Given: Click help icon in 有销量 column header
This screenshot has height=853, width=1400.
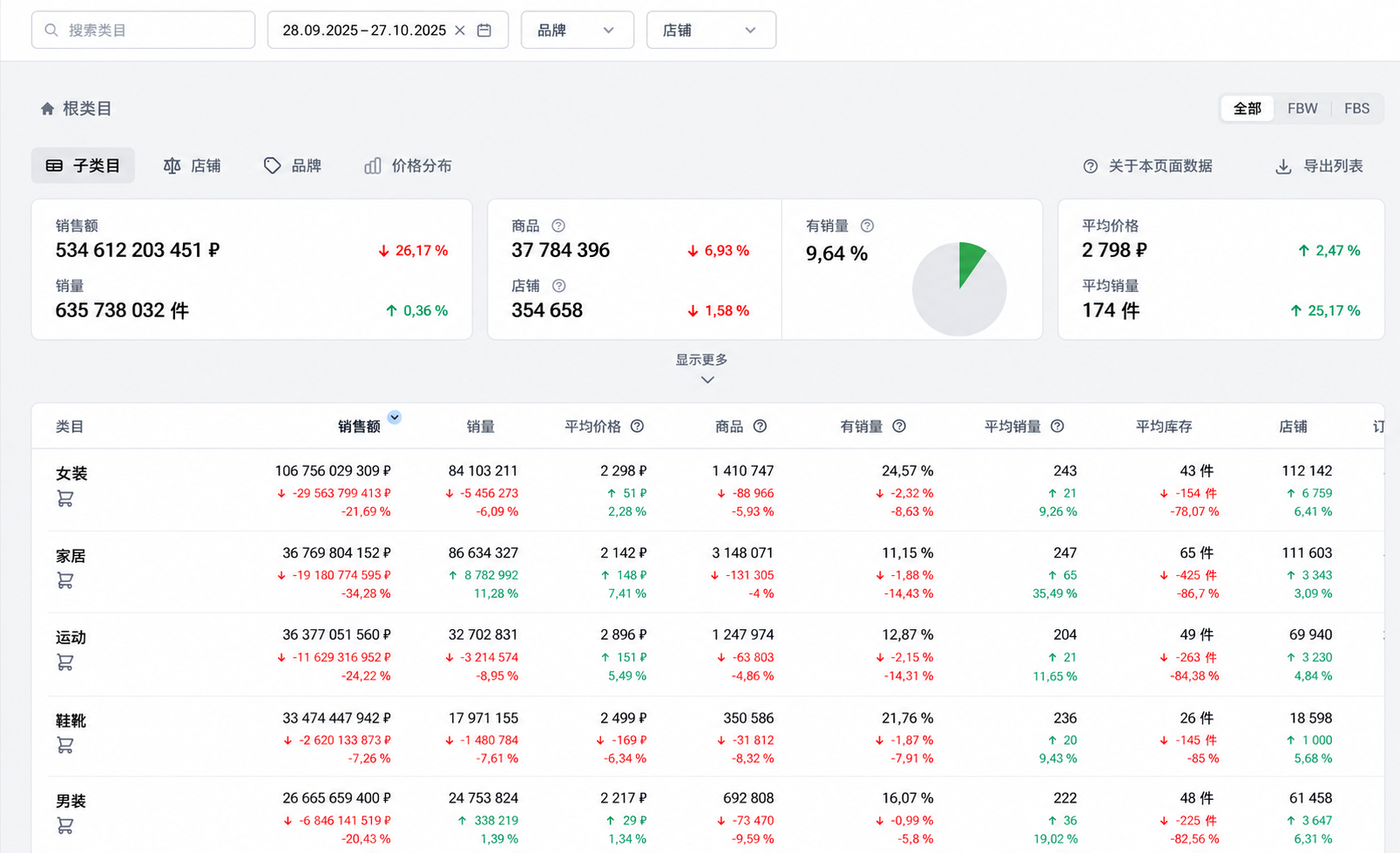Looking at the screenshot, I should pyautogui.click(x=899, y=426).
